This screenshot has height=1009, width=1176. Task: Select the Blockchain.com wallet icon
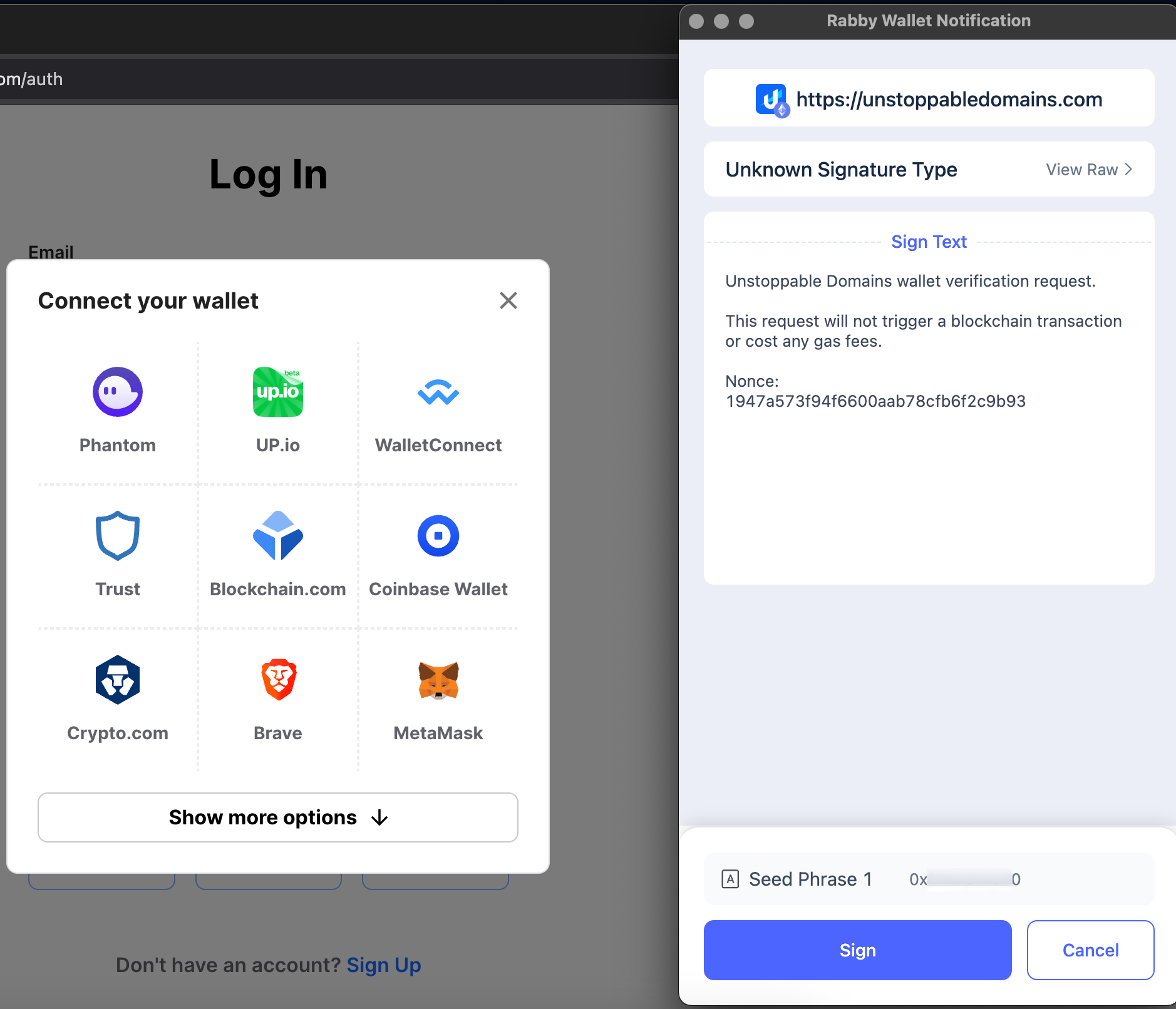[277, 536]
